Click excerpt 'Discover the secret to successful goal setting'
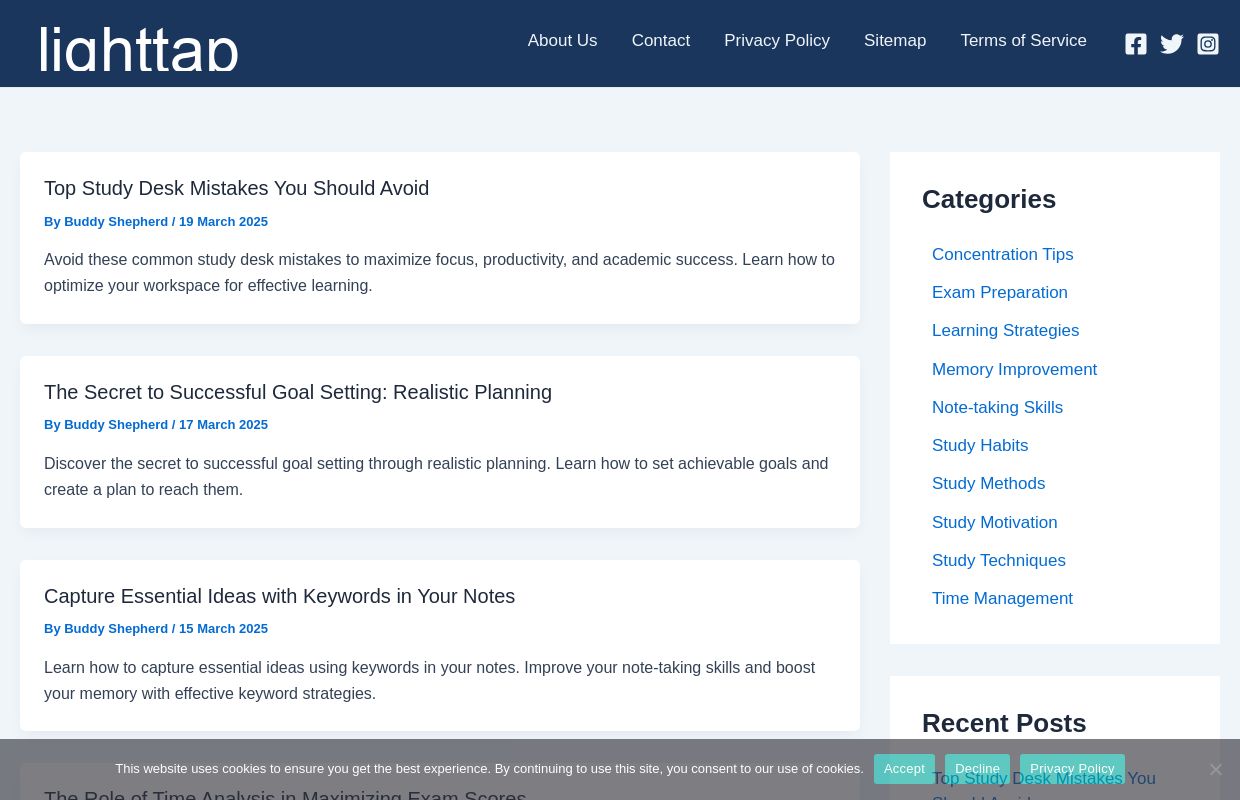Image resolution: width=1240 pixels, height=800 pixels. pos(436,477)
